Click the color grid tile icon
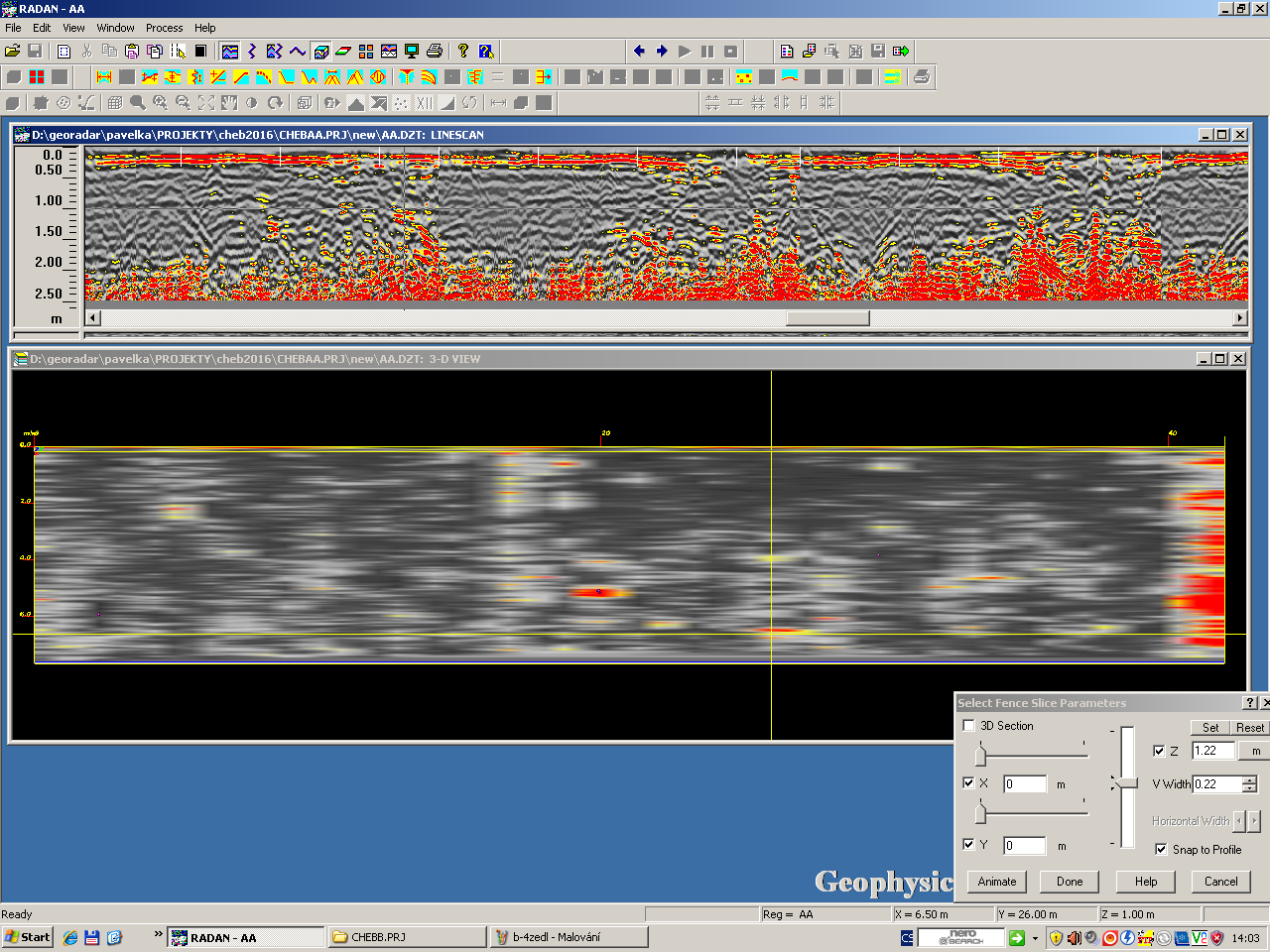Viewport: 1270px width, 952px height. click(x=366, y=51)
